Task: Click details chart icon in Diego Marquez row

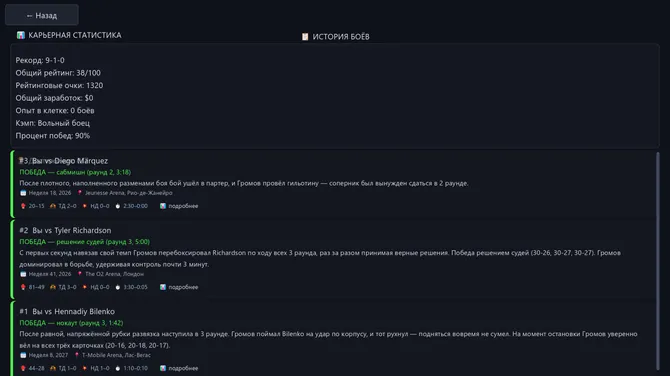Action: tap(163, 206)
